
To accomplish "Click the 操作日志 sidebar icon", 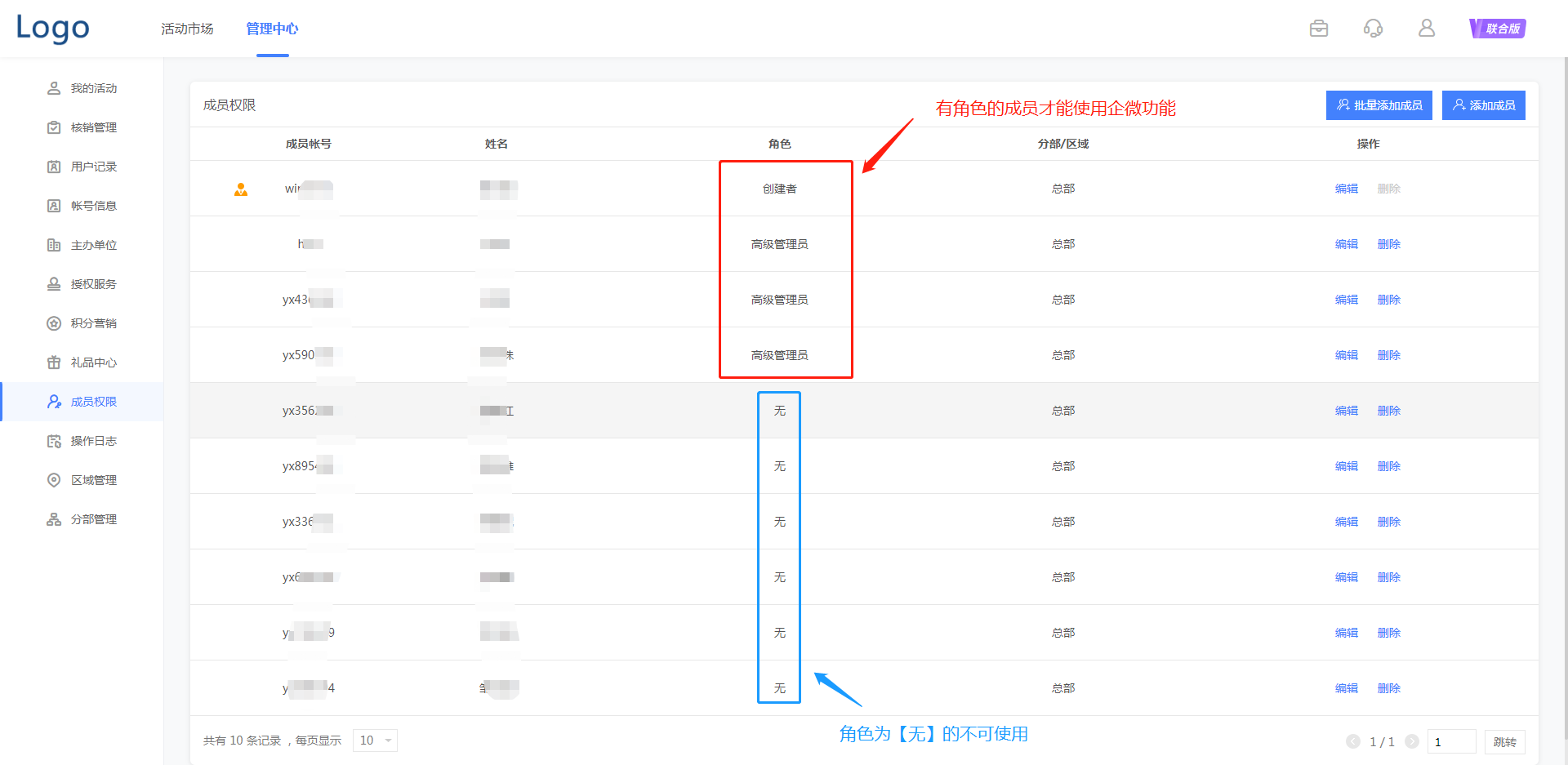I will [54, 441].
